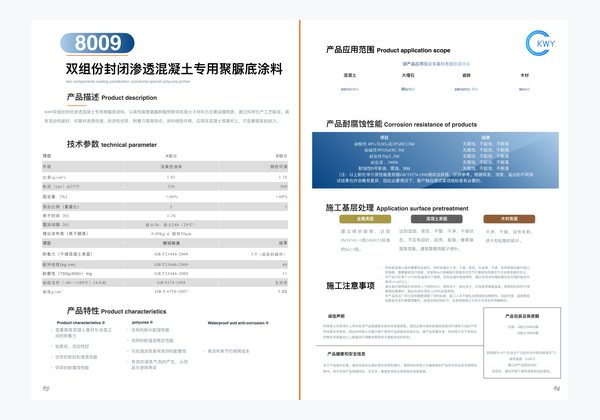This screenshot has width=600, height=420.
Task: Click the 产品包装及保质期 box title
Action: [x=522, y=316]
